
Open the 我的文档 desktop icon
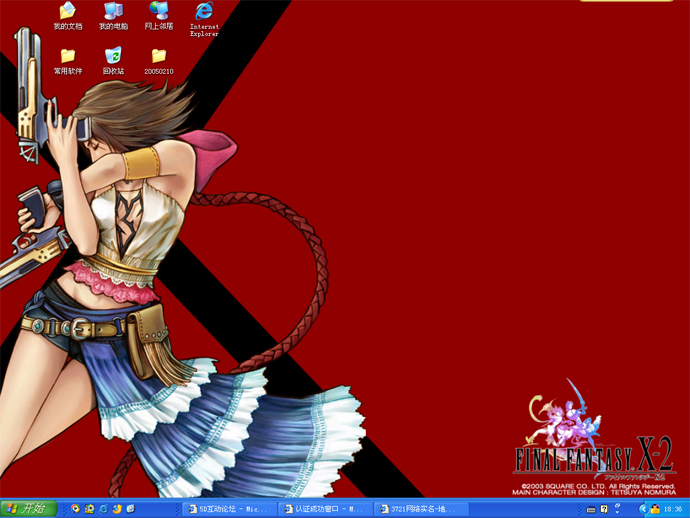click(68, 16)
